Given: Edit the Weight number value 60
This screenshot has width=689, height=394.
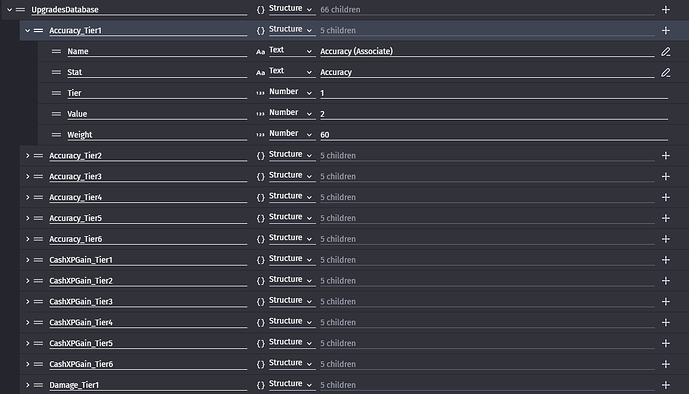Looking at the screenshot, I should click(x=494, y=135).
